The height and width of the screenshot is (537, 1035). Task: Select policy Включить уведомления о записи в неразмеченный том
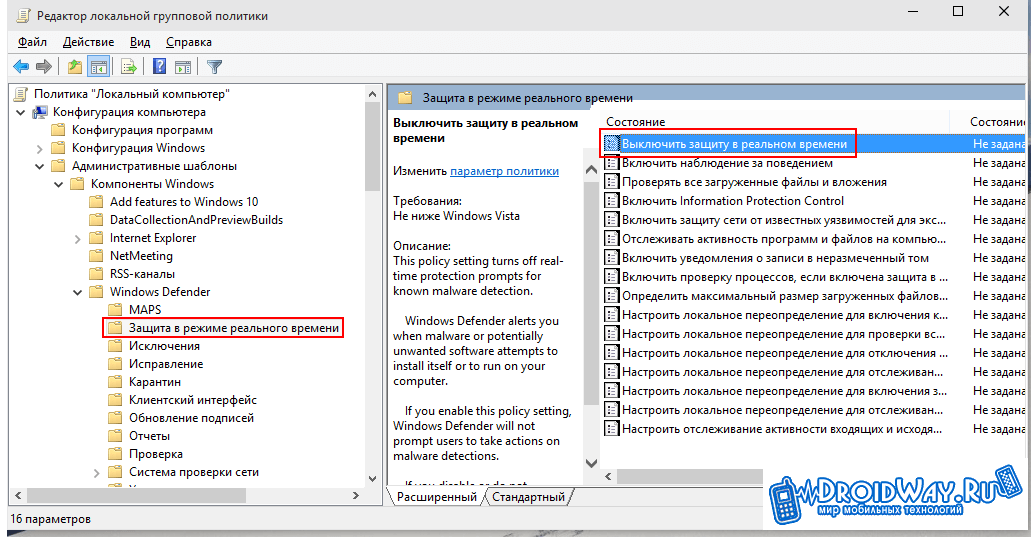coord(775,258)
